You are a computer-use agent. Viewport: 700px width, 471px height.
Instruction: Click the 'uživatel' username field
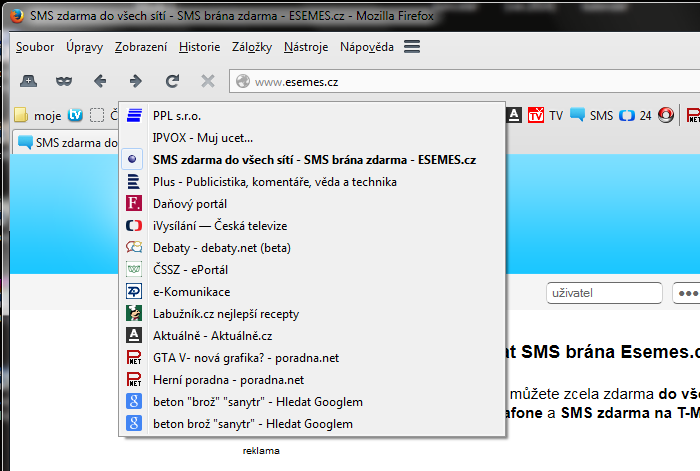coord(604,293)
